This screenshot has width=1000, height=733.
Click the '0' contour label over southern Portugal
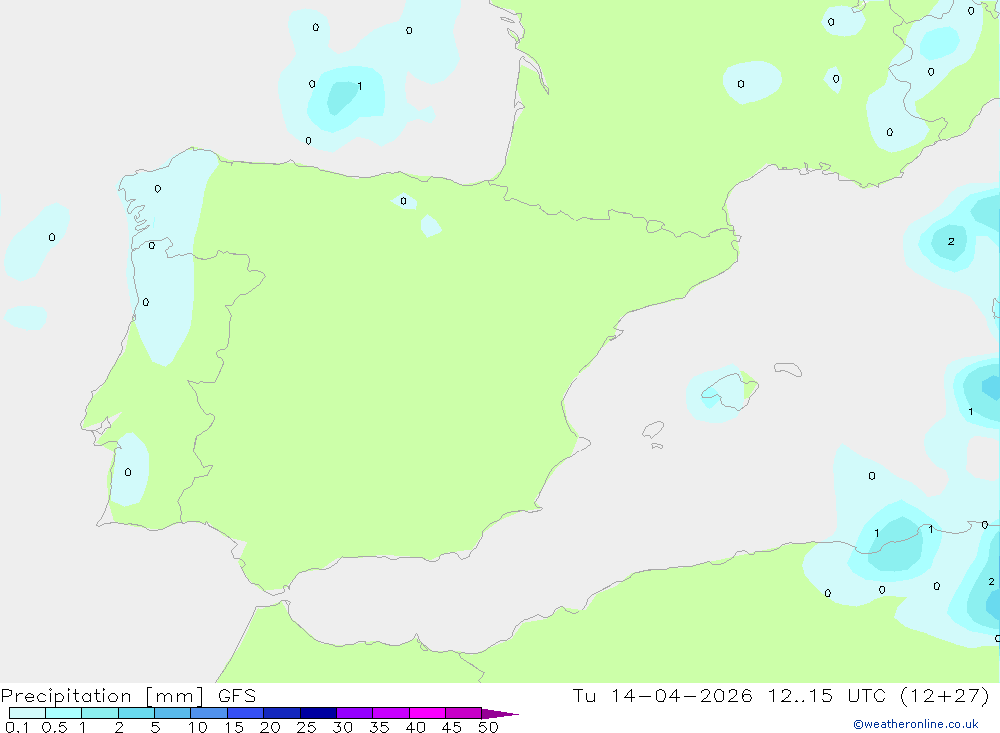tap(128, 472)
